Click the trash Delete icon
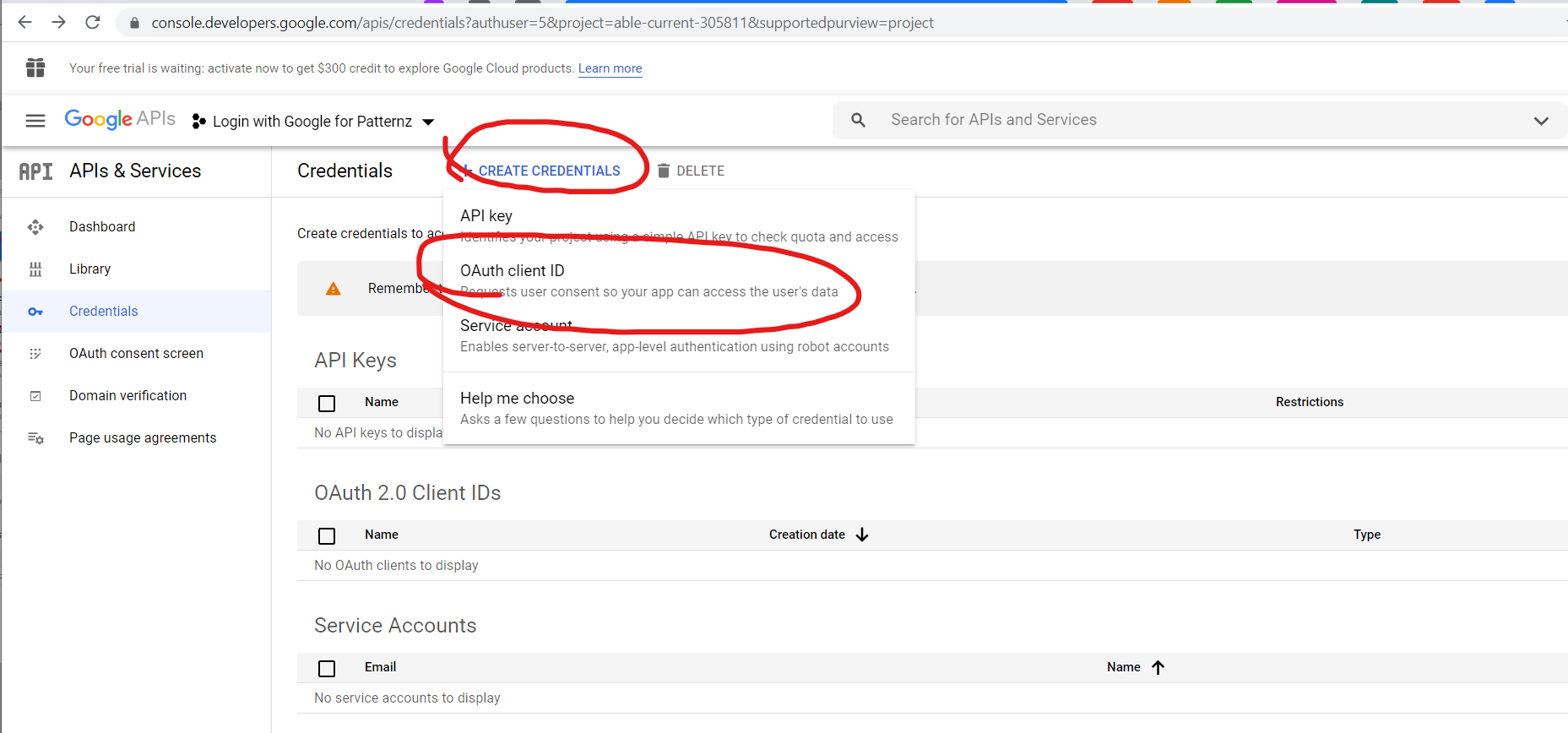The height and width of the screenshot is (733, 1568). point(664,171)
